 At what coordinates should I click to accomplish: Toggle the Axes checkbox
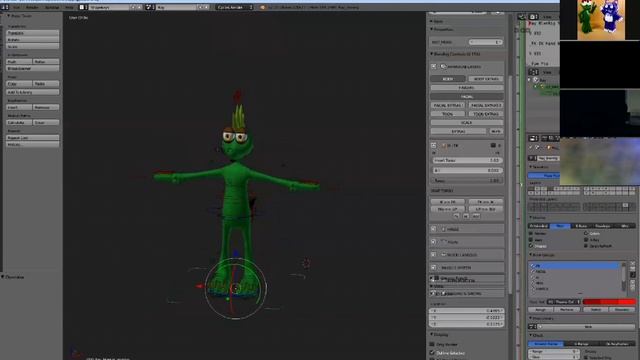(531, 240)
